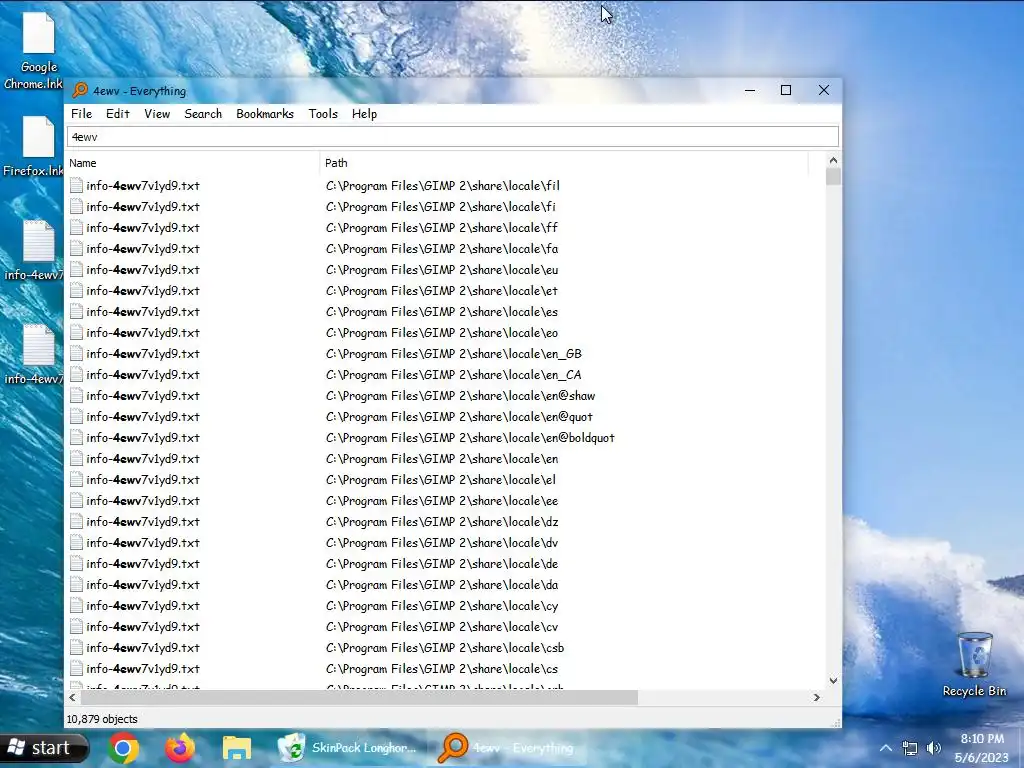Click file icon in locale\fil row
Viewport: 1024px width, 768px height.
tap(76, 185)
